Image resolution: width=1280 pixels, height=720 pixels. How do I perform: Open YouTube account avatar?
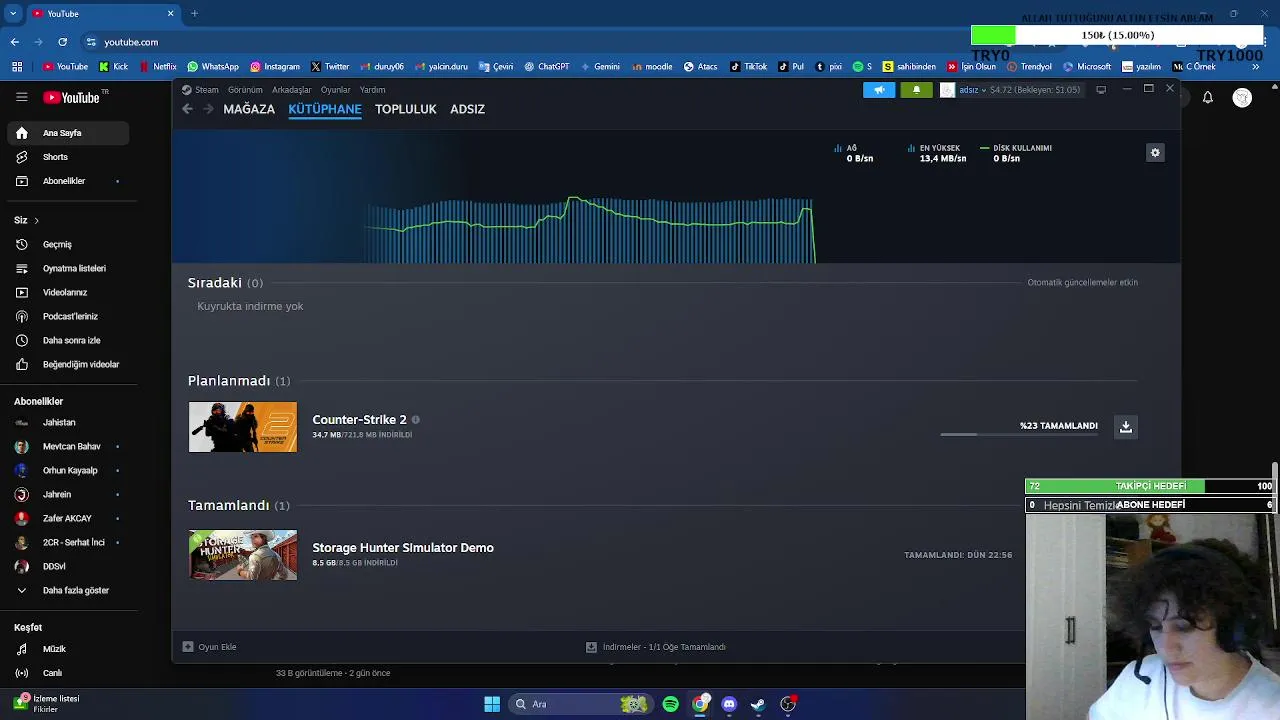1242,97
